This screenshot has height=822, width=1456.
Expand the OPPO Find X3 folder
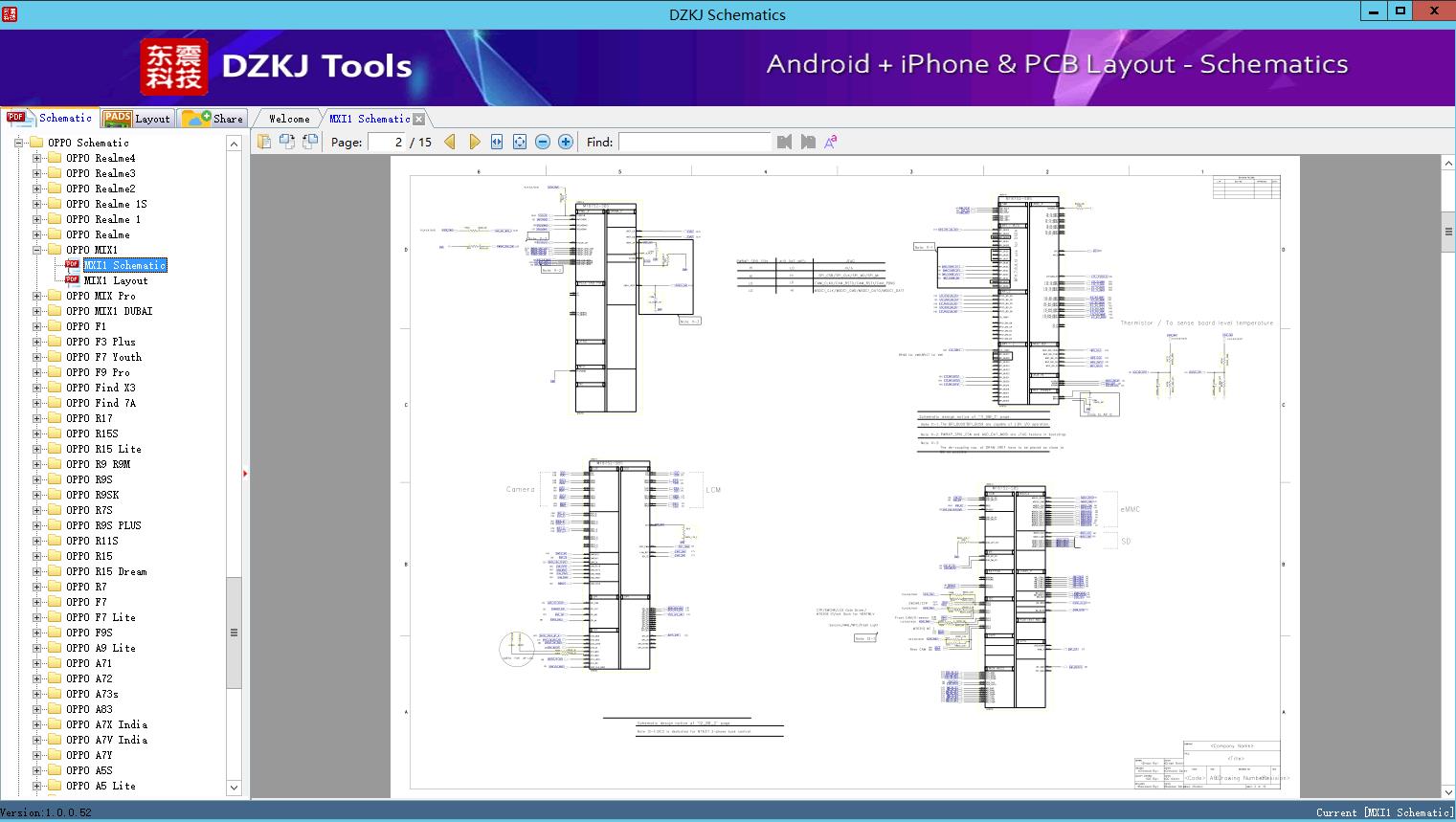tap(37, 388)
